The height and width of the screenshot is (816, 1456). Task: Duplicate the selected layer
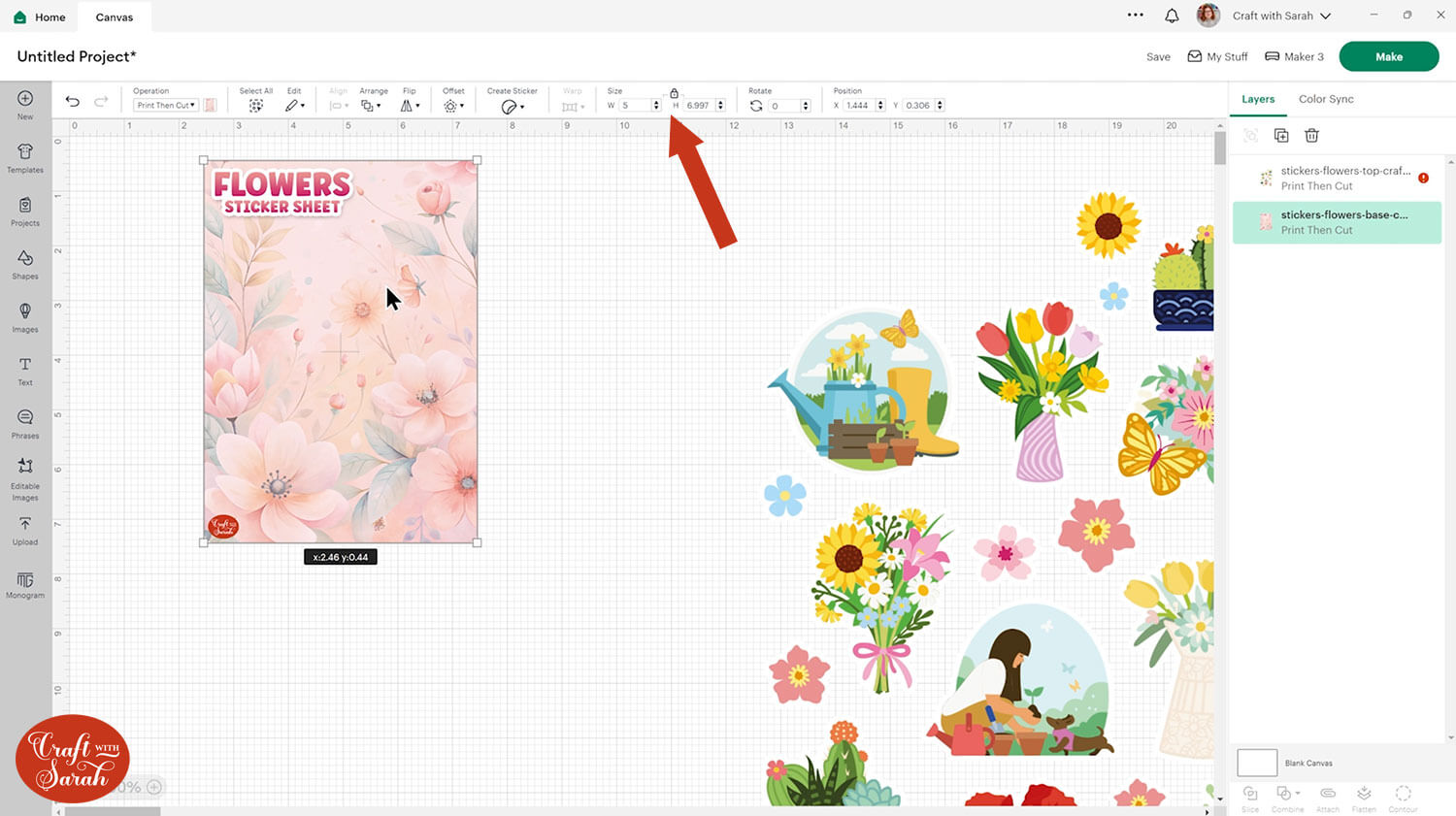pyautogui.click(x=1281, y=136)
